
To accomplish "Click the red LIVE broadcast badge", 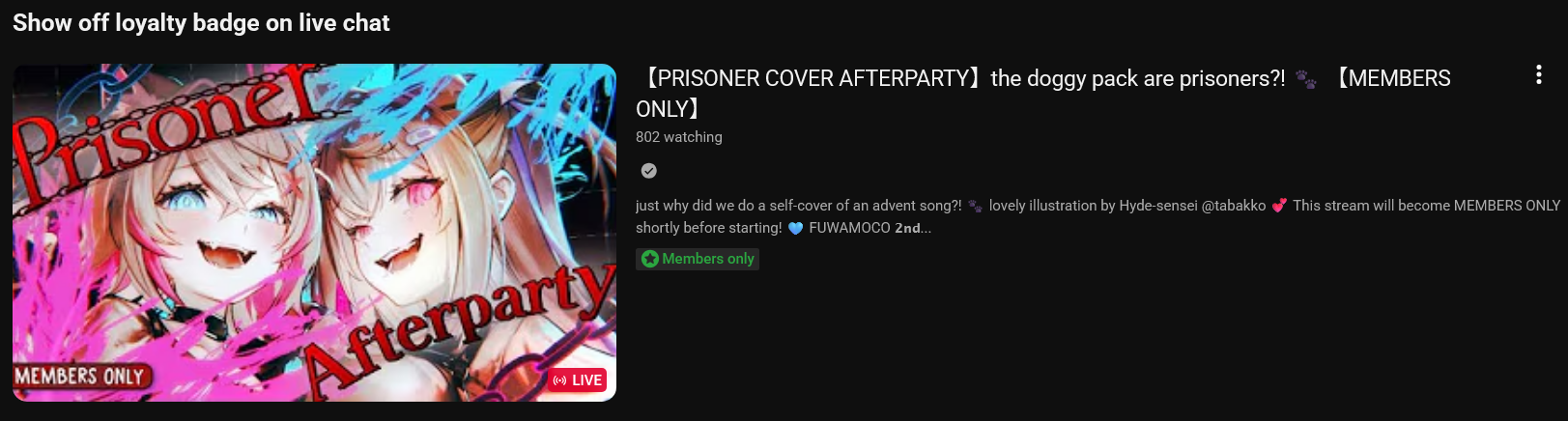I will pos(578,380).
